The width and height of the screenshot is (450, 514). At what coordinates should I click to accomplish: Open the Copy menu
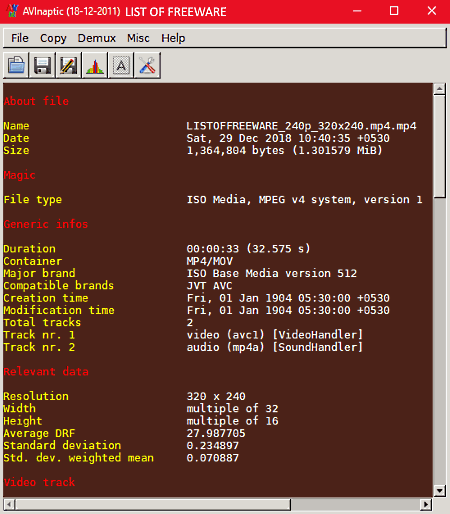tap(53, 38)
